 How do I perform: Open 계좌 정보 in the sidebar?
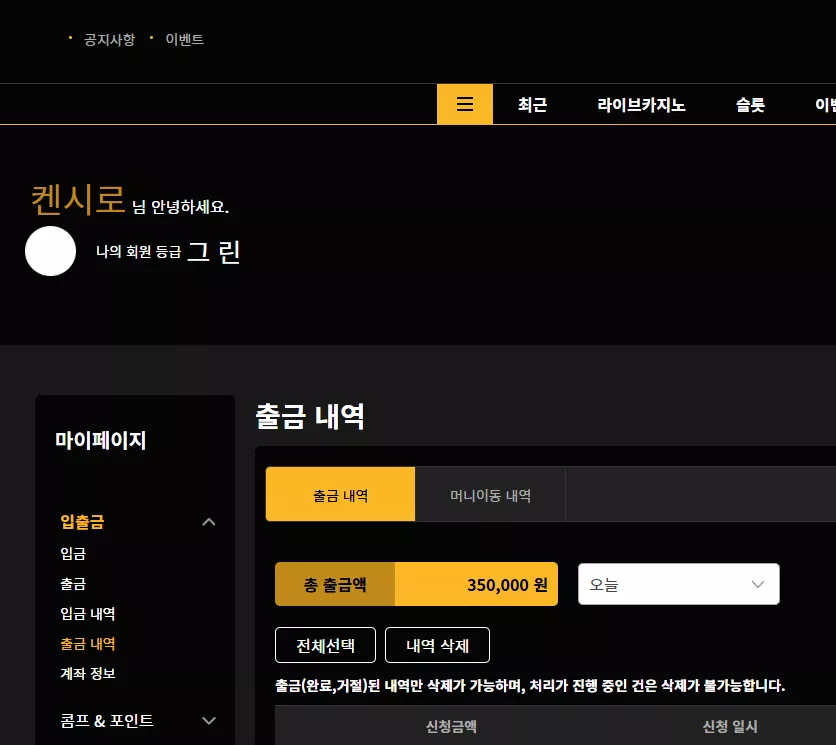[88, 674]
